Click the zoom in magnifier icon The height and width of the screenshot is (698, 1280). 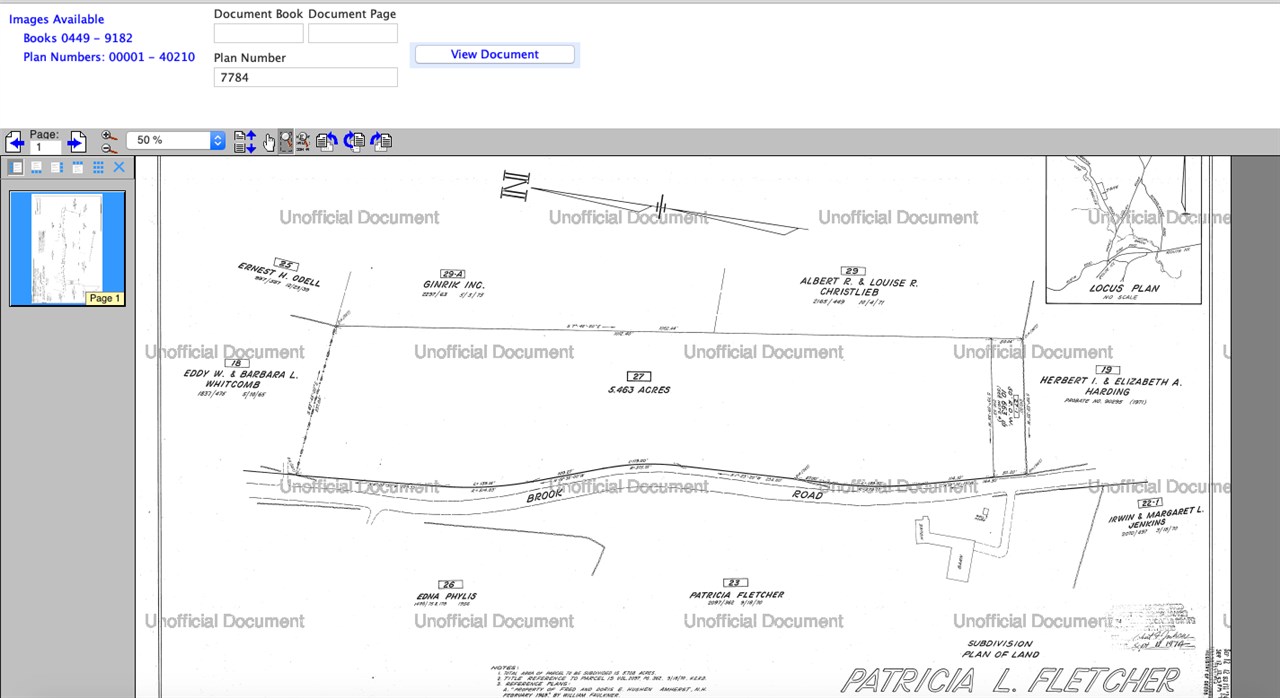tap(108, 135)
